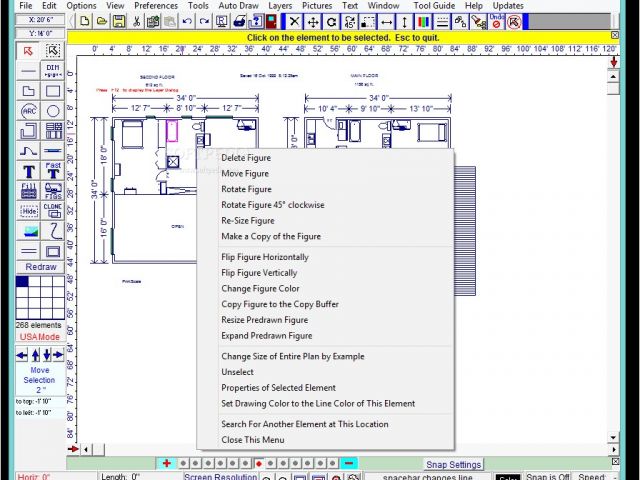Select the red active layer dot

click(259, 463)
